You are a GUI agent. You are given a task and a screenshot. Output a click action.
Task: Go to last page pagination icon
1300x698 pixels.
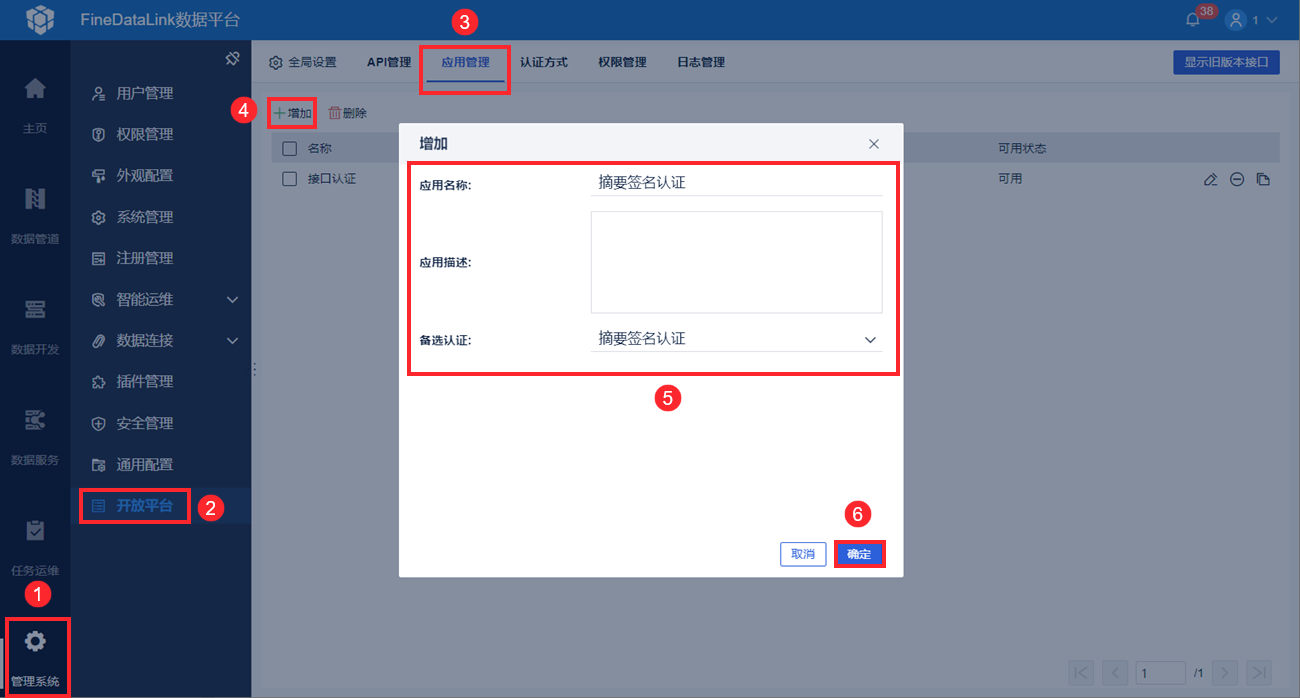click(x=1259, y=673)
